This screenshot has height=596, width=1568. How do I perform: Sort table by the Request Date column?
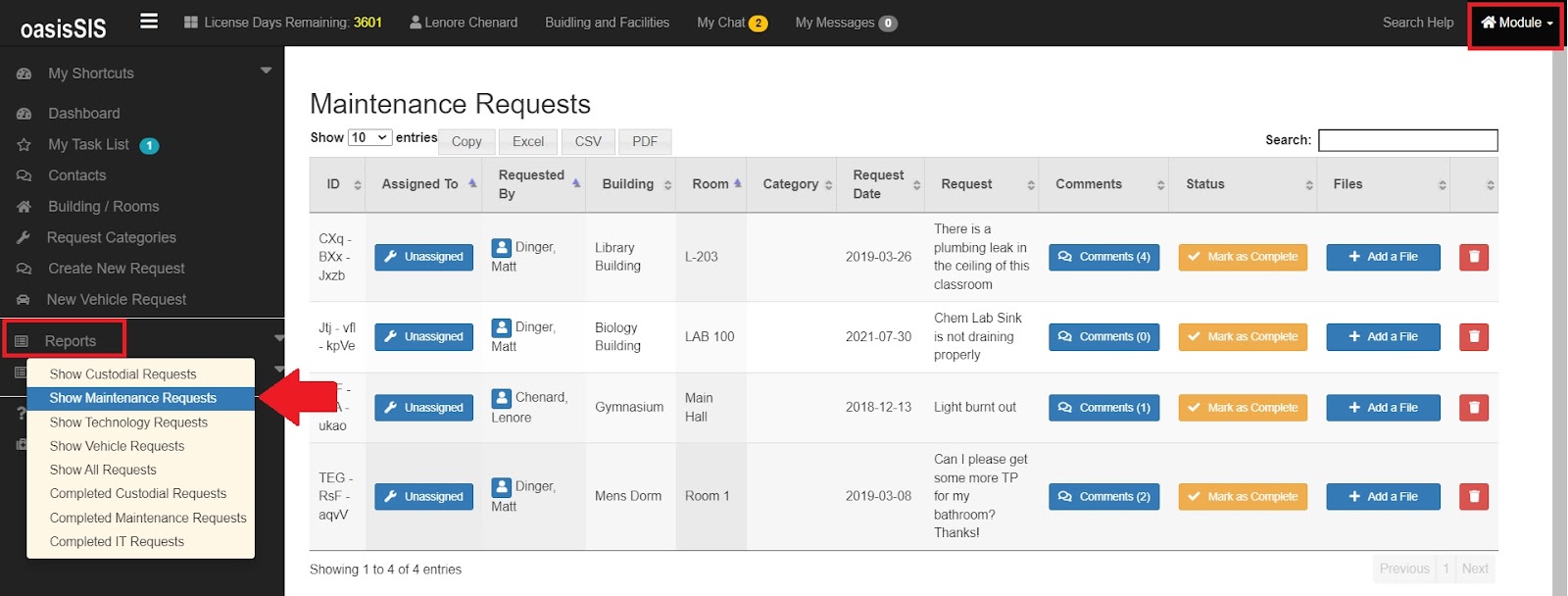(x=880, y=184)
